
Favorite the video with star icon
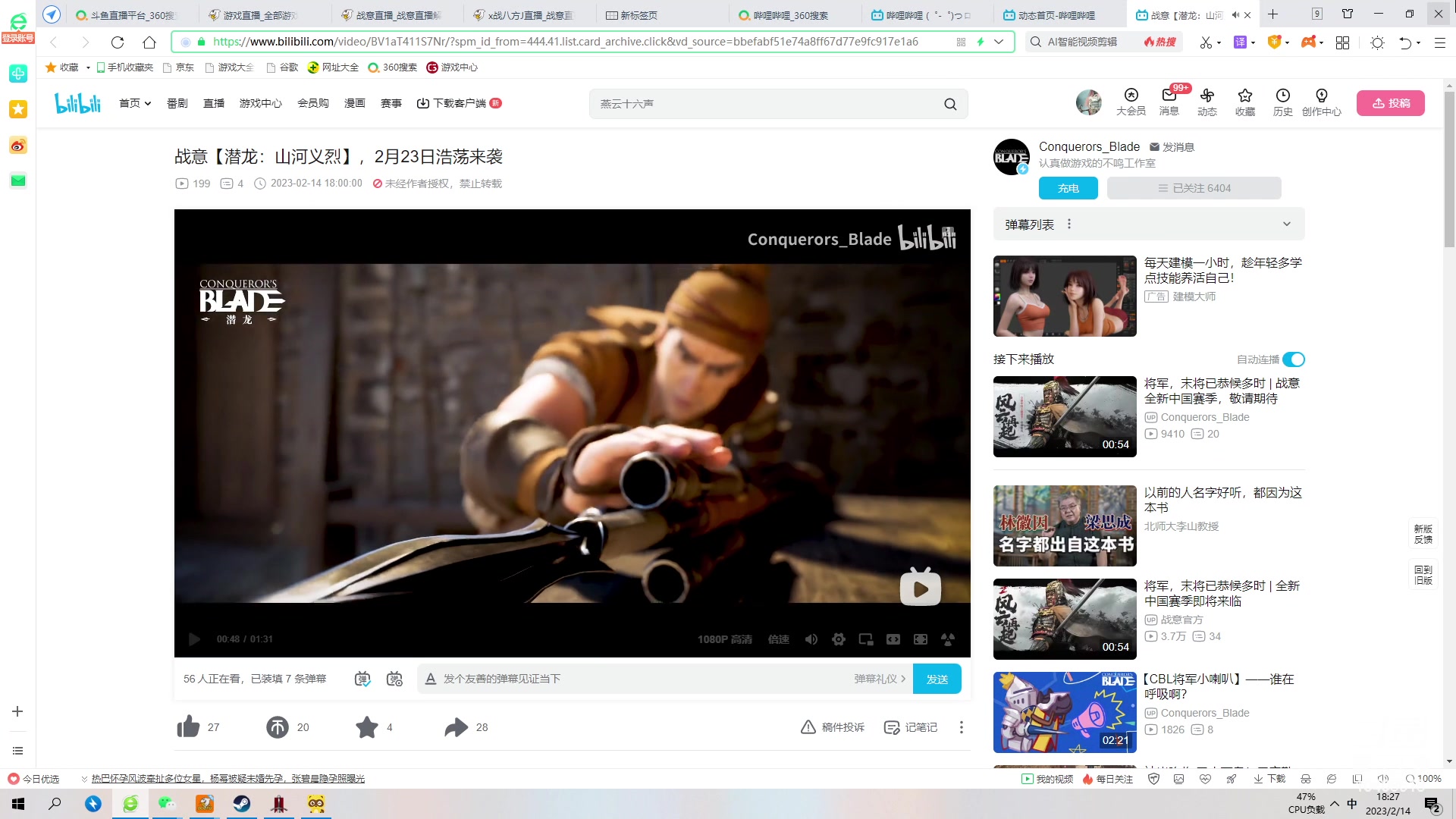click(x=367, y=727)
